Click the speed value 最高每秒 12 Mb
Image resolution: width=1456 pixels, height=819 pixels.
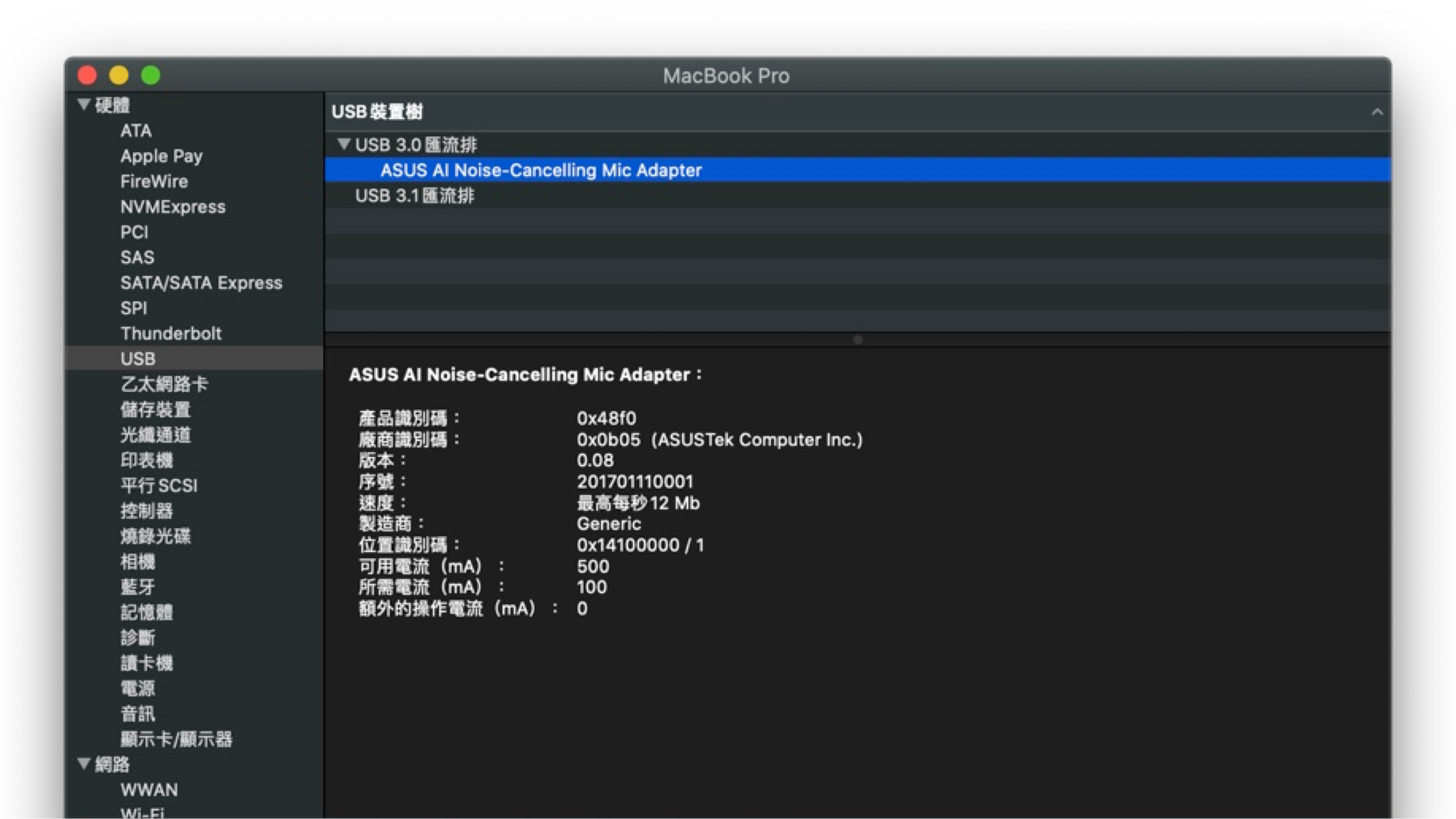click(638, 502)
